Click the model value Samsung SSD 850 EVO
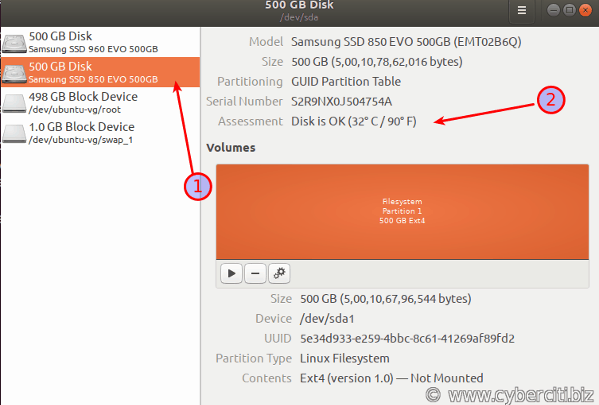599x405 pixels. coord(406,42)
